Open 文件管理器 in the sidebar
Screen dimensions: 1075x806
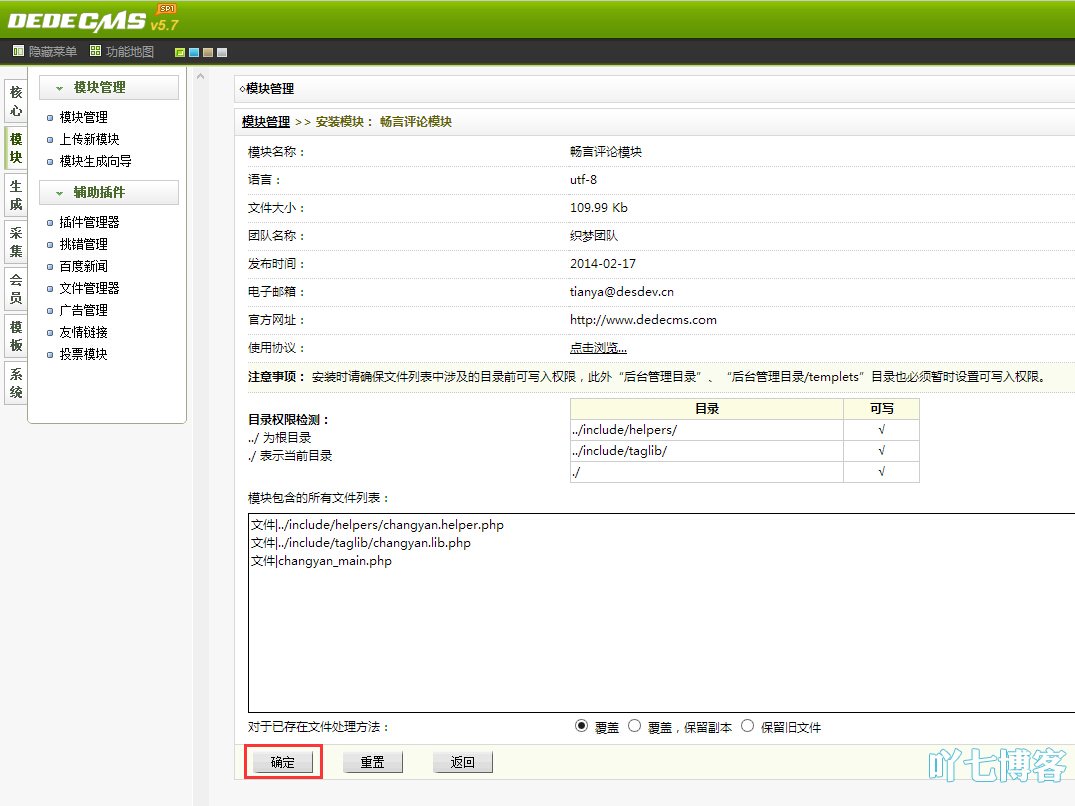point(89,288)
